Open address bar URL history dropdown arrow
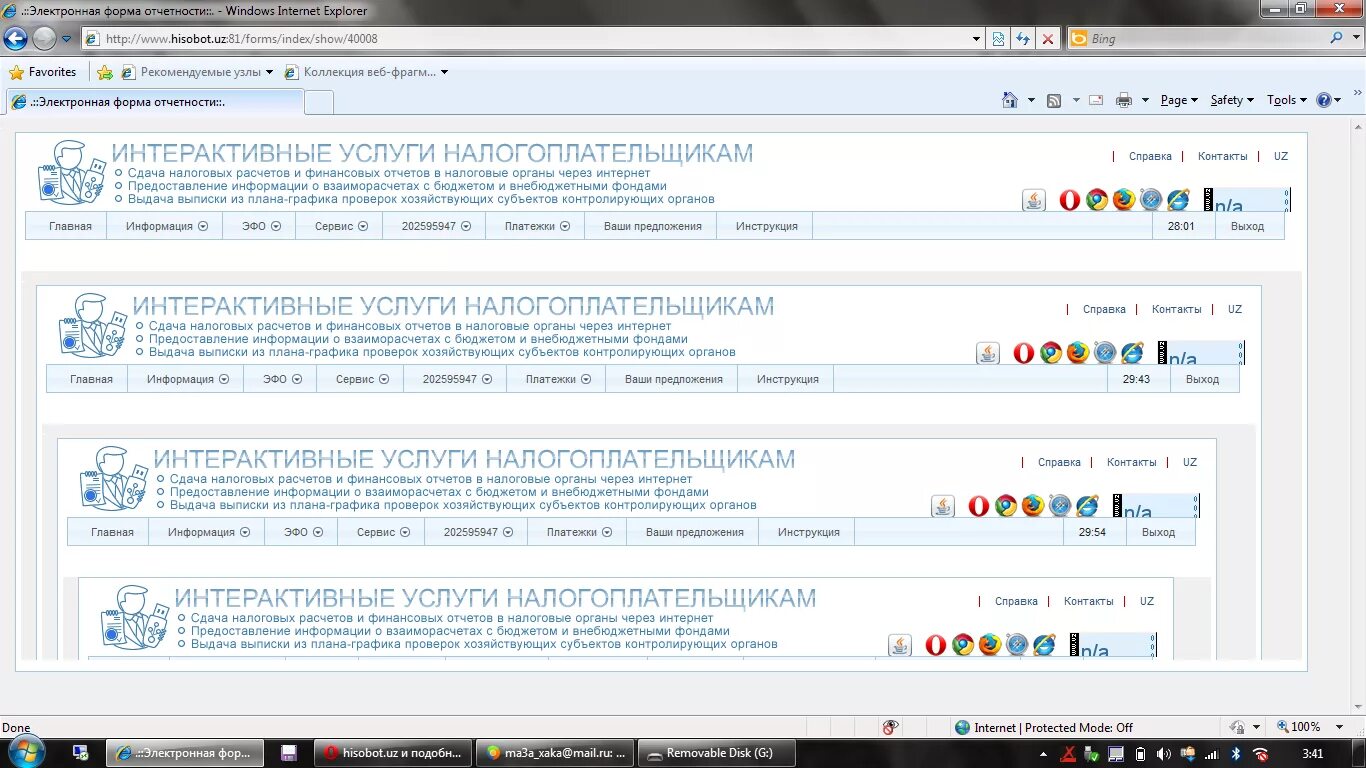The height and width of the screenshot is (768, 1366). 977,39
